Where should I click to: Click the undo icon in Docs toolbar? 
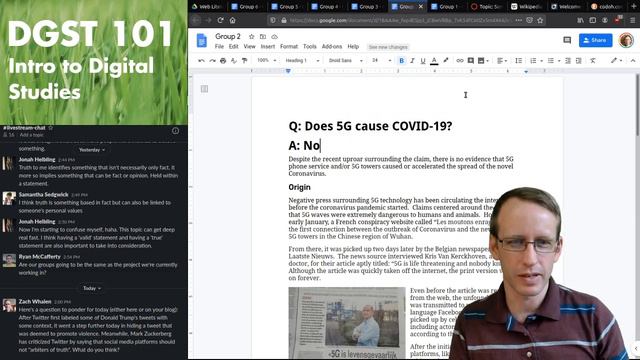click(201, 60)
